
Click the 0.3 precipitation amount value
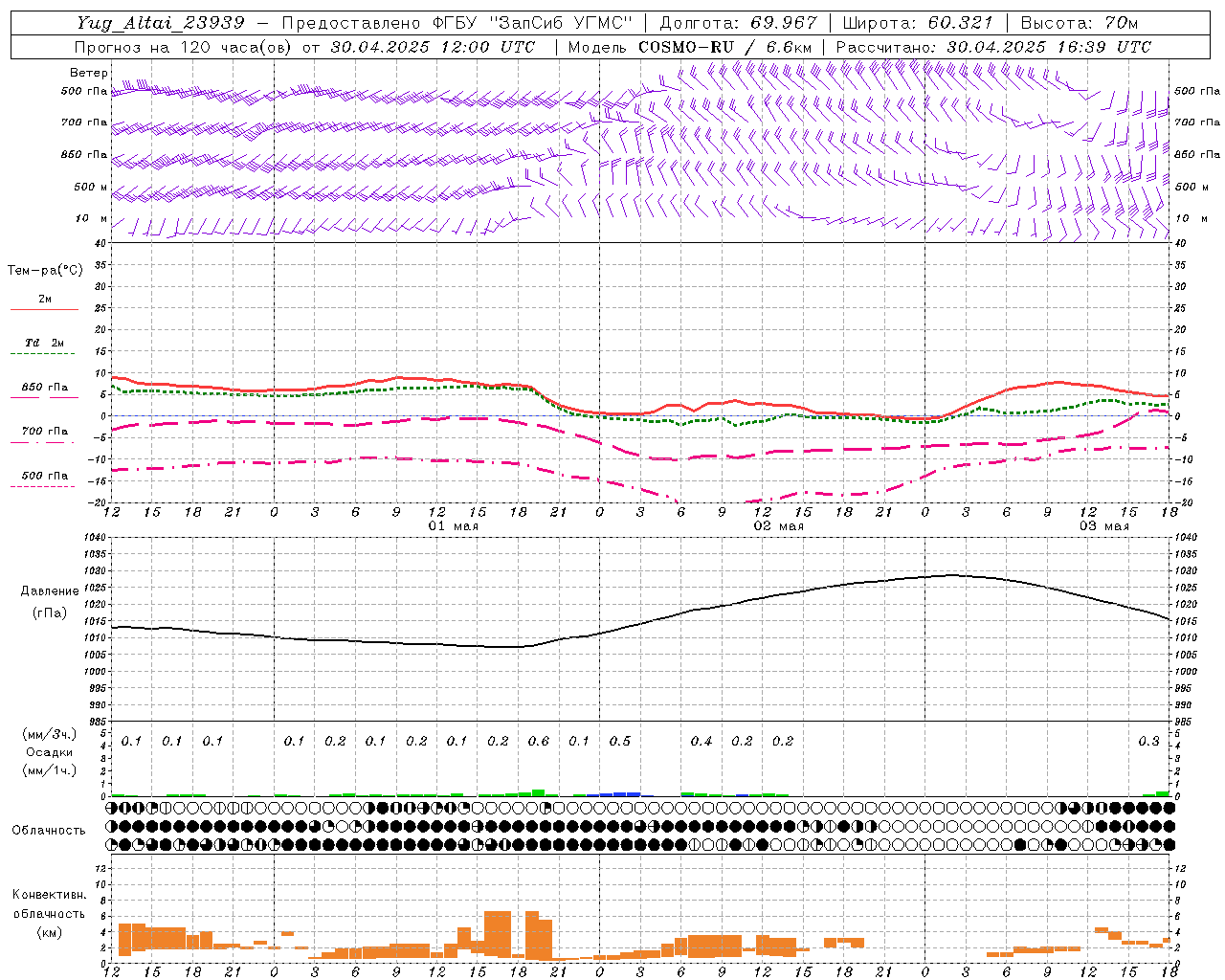coord(1148,741)
